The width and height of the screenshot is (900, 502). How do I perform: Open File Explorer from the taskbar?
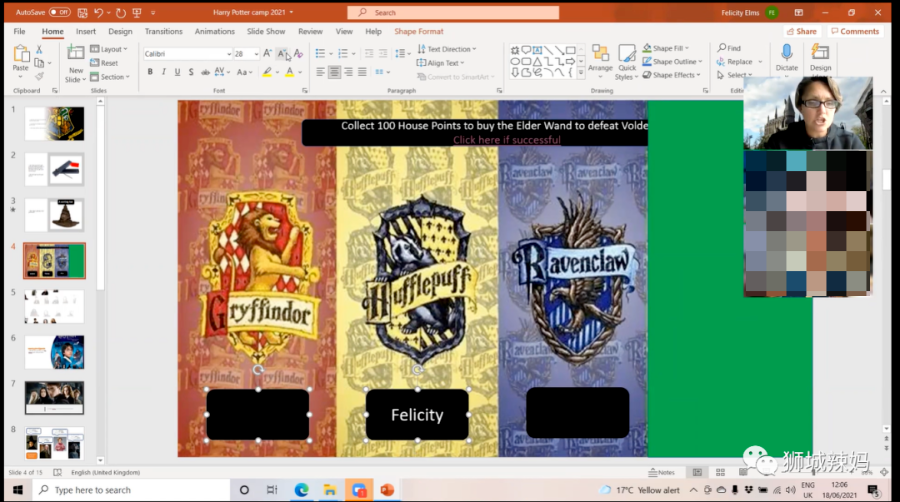click(x=330, y=490)
